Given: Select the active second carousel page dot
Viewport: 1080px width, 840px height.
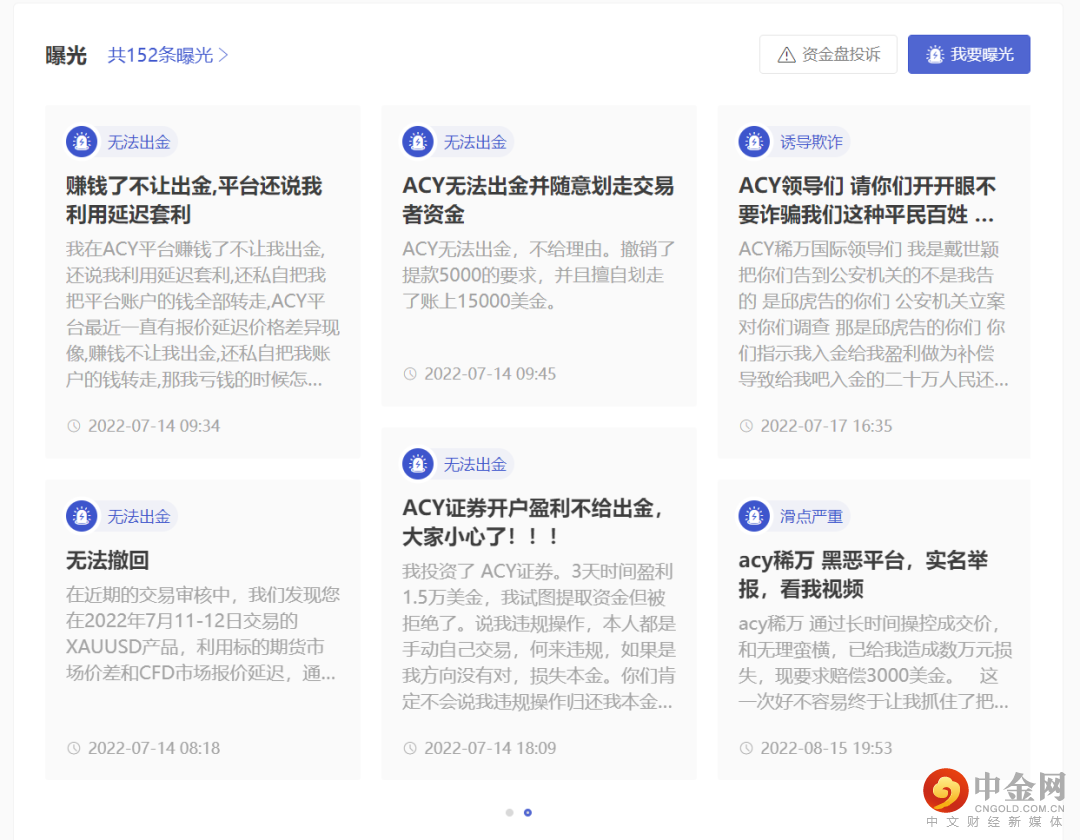Looking at the screenshot, I should click(x=528, y=812).
